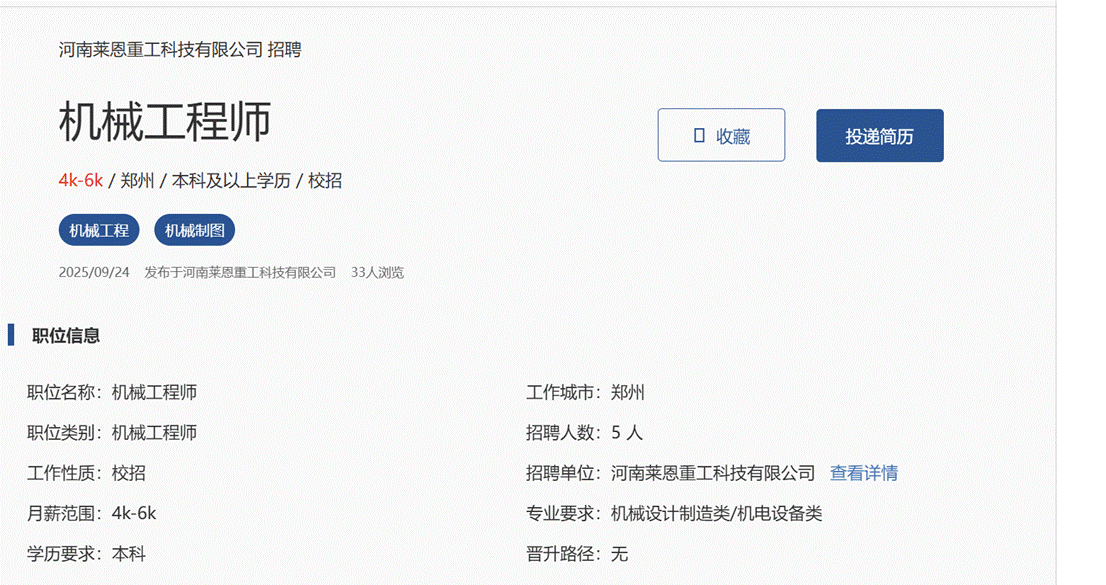
Task: Click the posting date 2025/09/24
Action: [x=94, y=272]
